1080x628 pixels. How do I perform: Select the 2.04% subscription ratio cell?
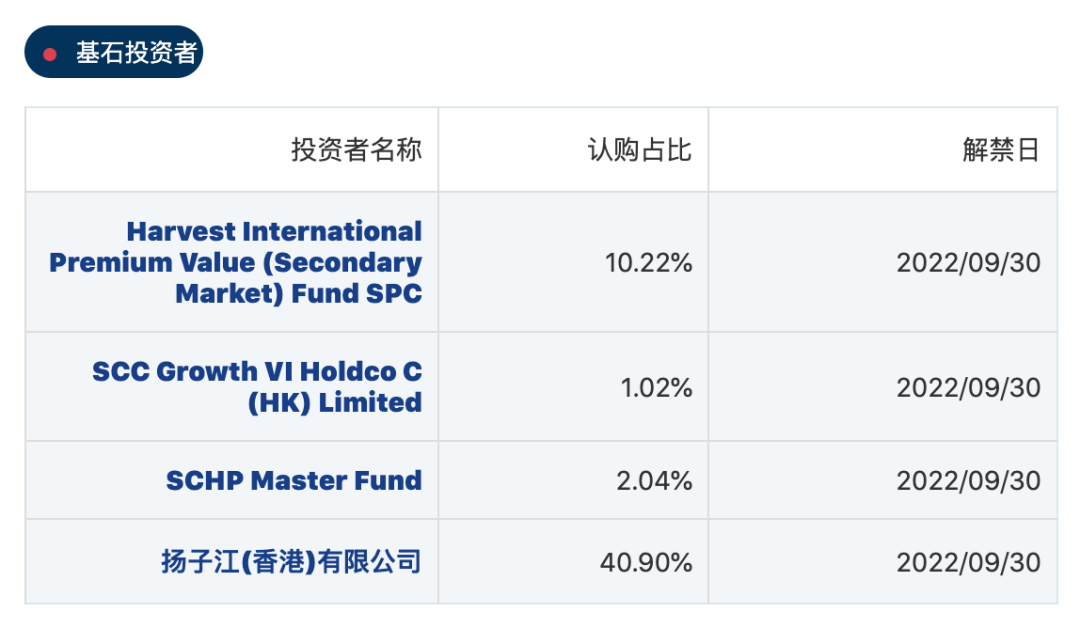click(x=654, y=481)
